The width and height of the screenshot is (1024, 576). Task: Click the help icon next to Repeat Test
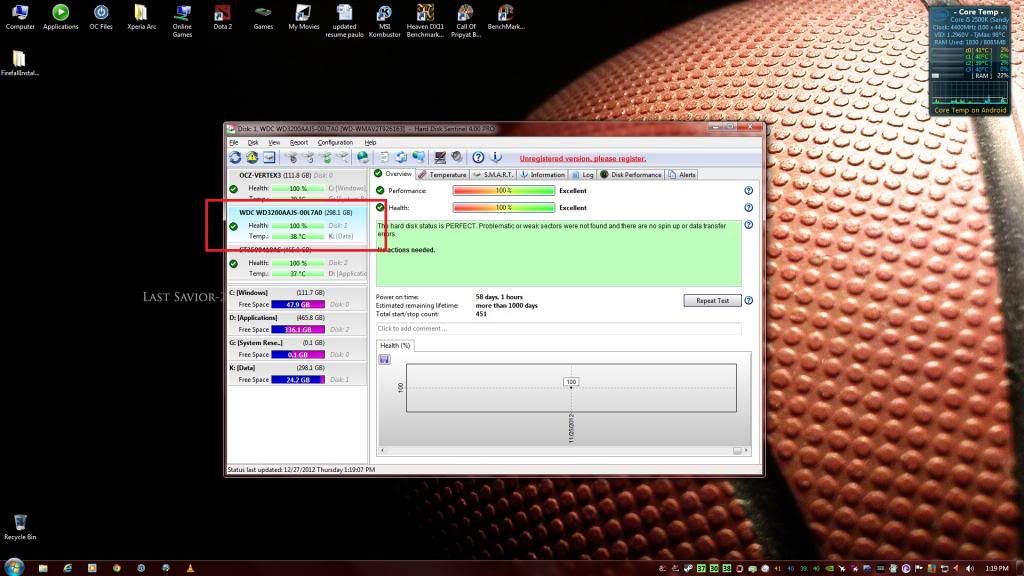[748, 300]
